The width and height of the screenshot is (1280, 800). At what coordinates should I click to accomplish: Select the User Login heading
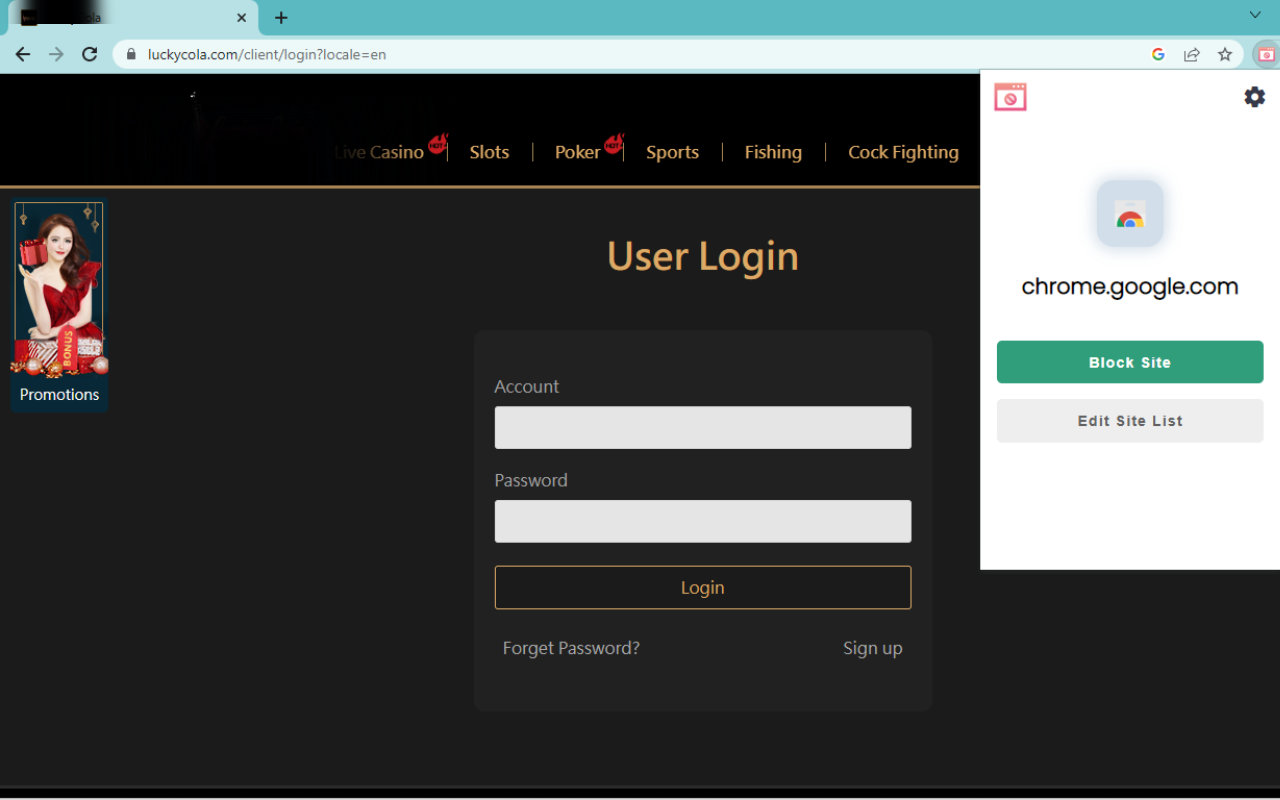(x=703, y=257)
